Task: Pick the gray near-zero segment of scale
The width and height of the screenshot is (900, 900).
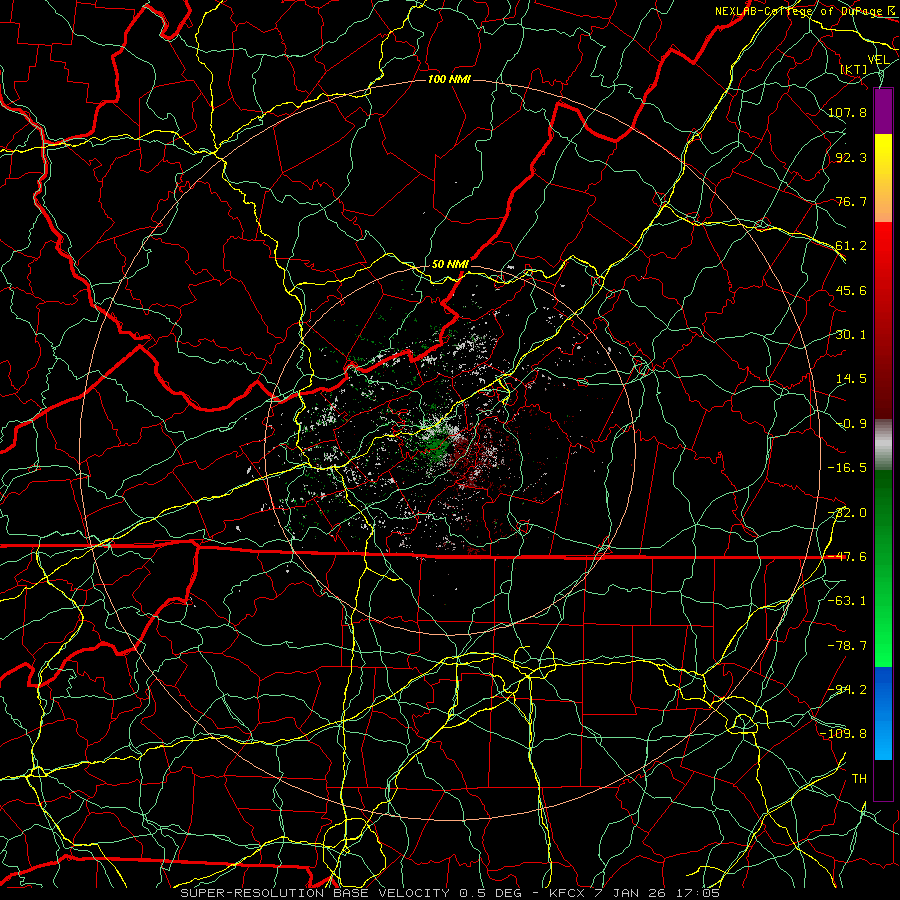Action: (883, 445)
